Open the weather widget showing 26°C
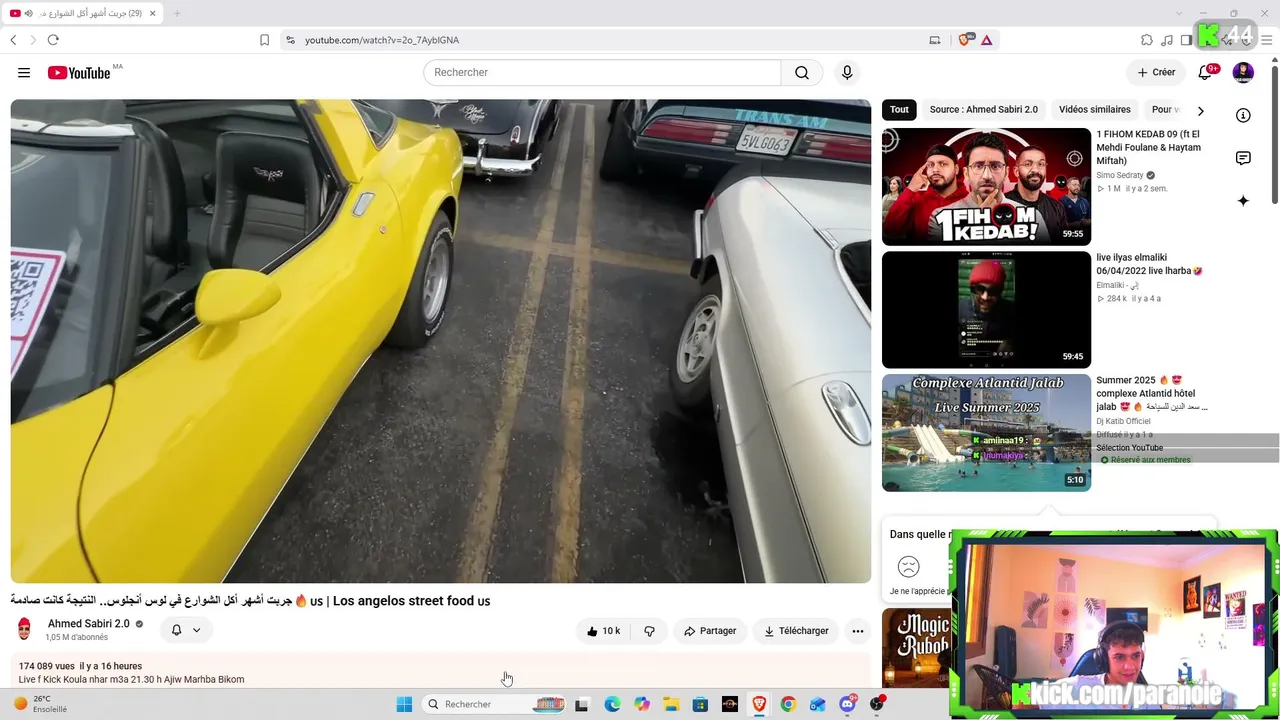The width and height of the screenshot is (1280, 720). (x=41, y=704)
